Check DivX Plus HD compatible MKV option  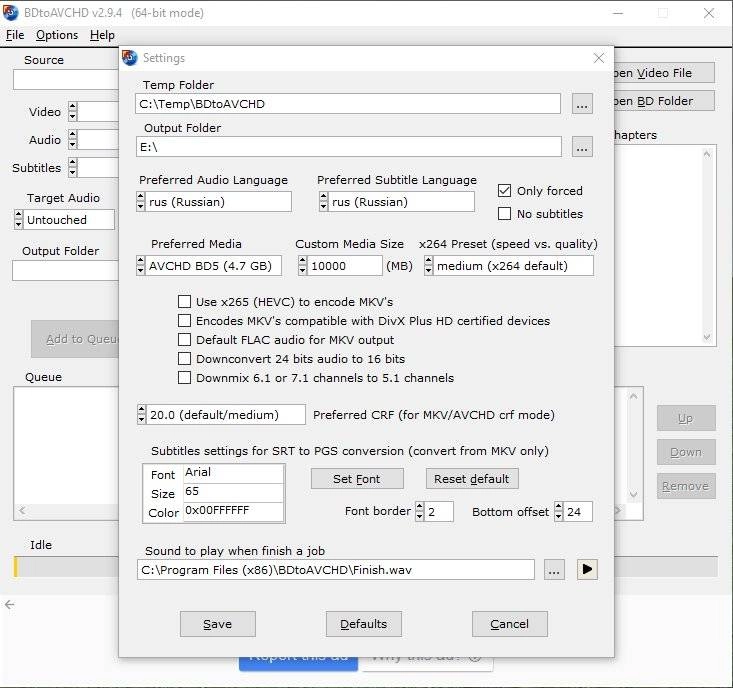point(185,321)
